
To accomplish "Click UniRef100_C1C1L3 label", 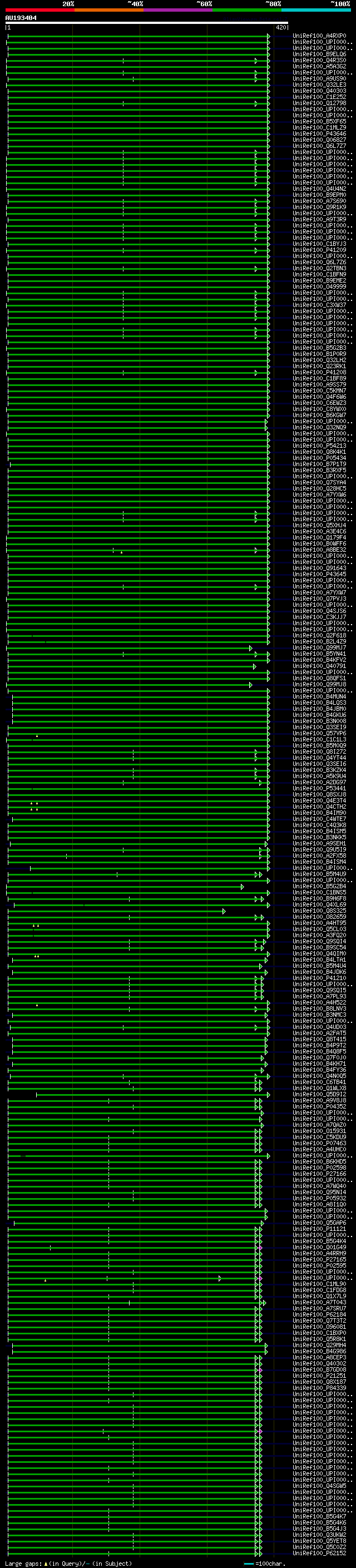I will [319, 739].
